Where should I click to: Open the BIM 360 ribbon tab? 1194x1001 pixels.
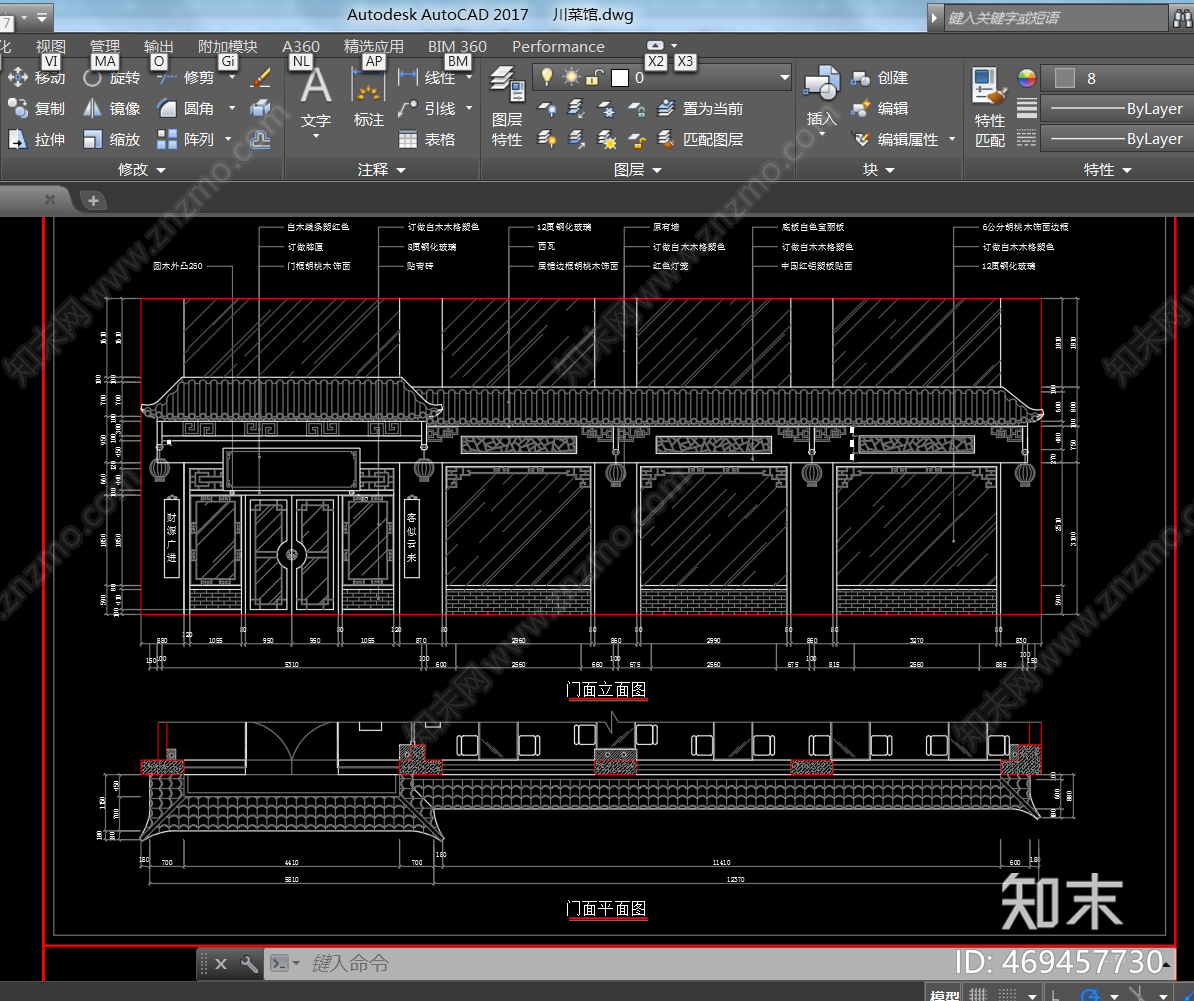point(457,46)
